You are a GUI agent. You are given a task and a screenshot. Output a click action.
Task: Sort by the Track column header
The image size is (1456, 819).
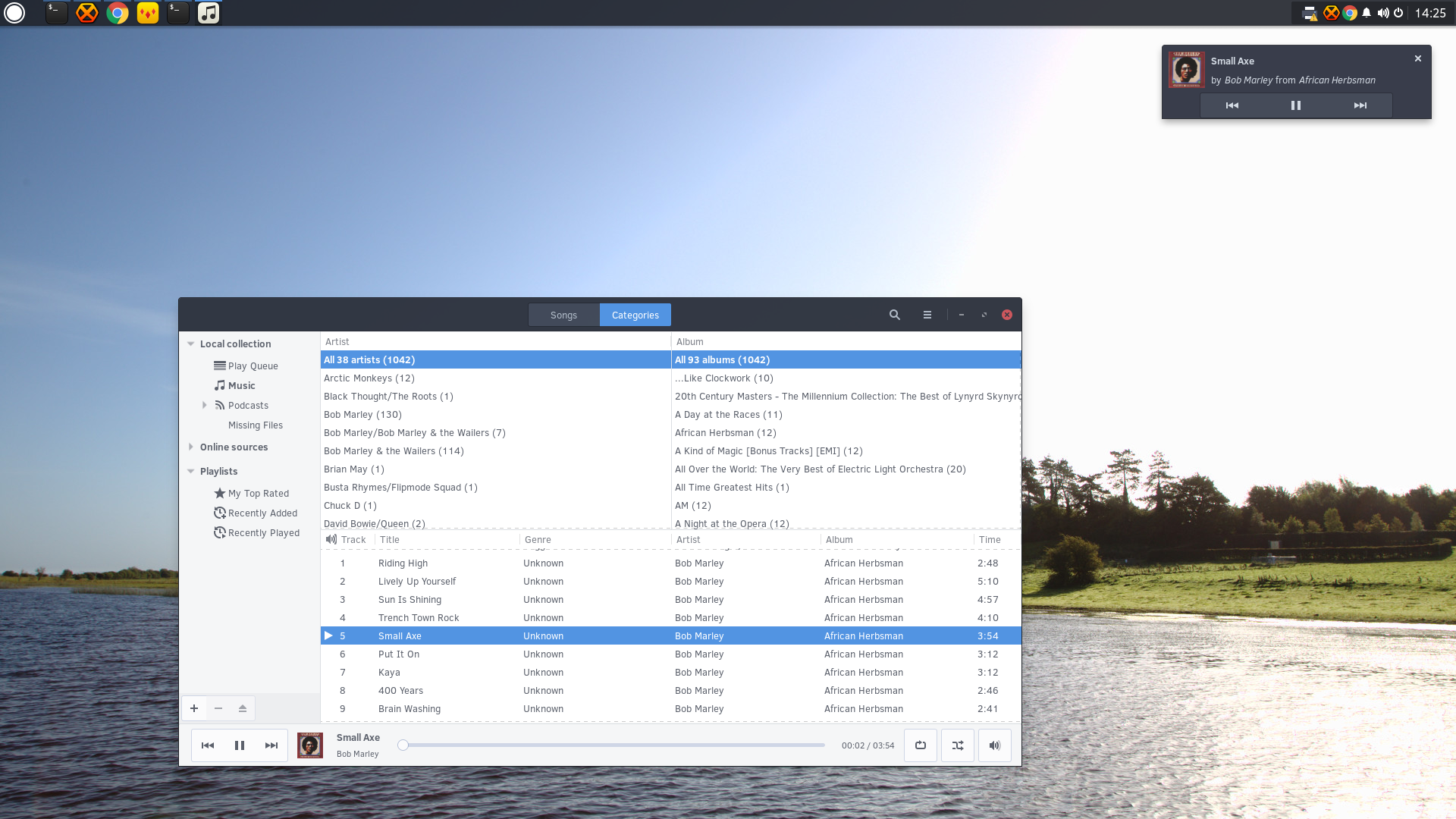pos(353,539)
